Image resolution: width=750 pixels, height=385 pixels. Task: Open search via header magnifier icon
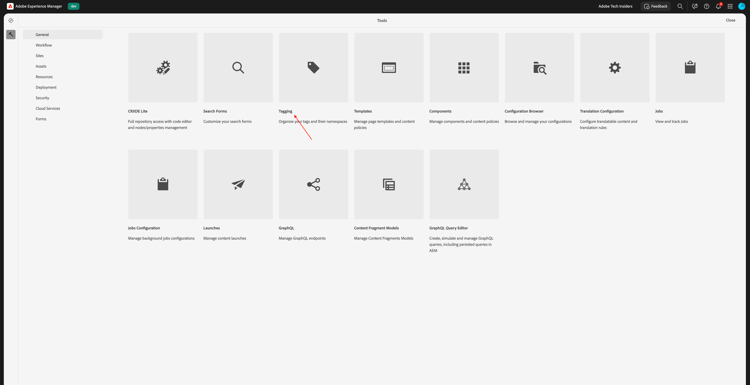point(680,6)
